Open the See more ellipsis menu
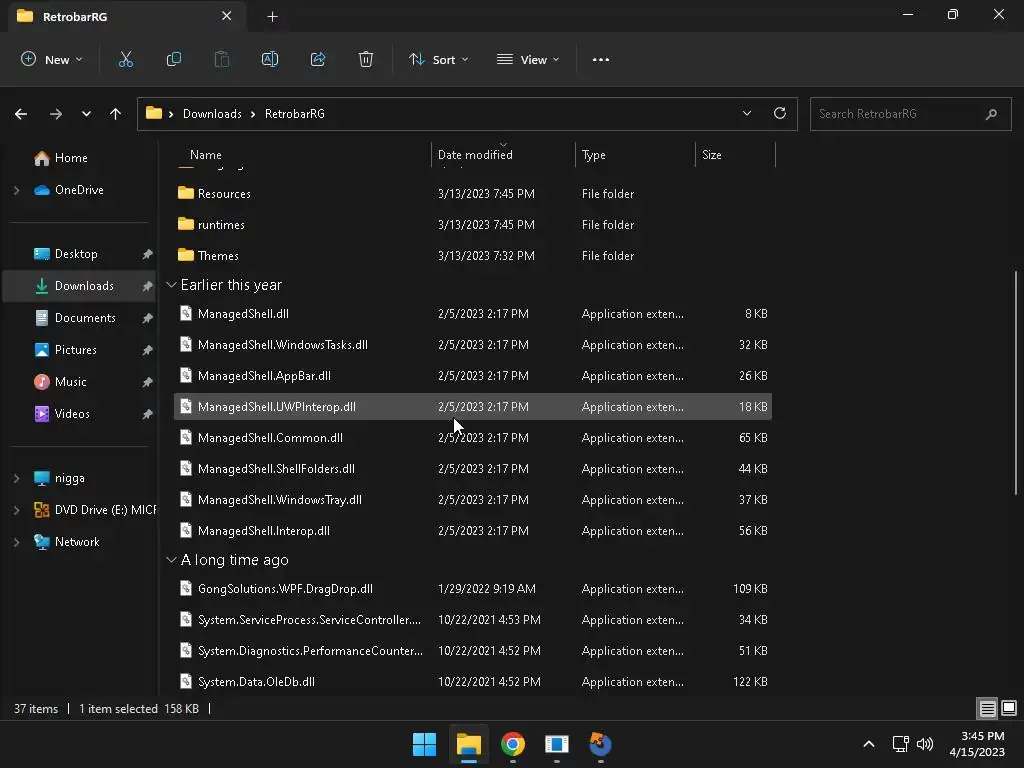The height and width of the screenshot is (768, 1024). click(x=601, y=59)
